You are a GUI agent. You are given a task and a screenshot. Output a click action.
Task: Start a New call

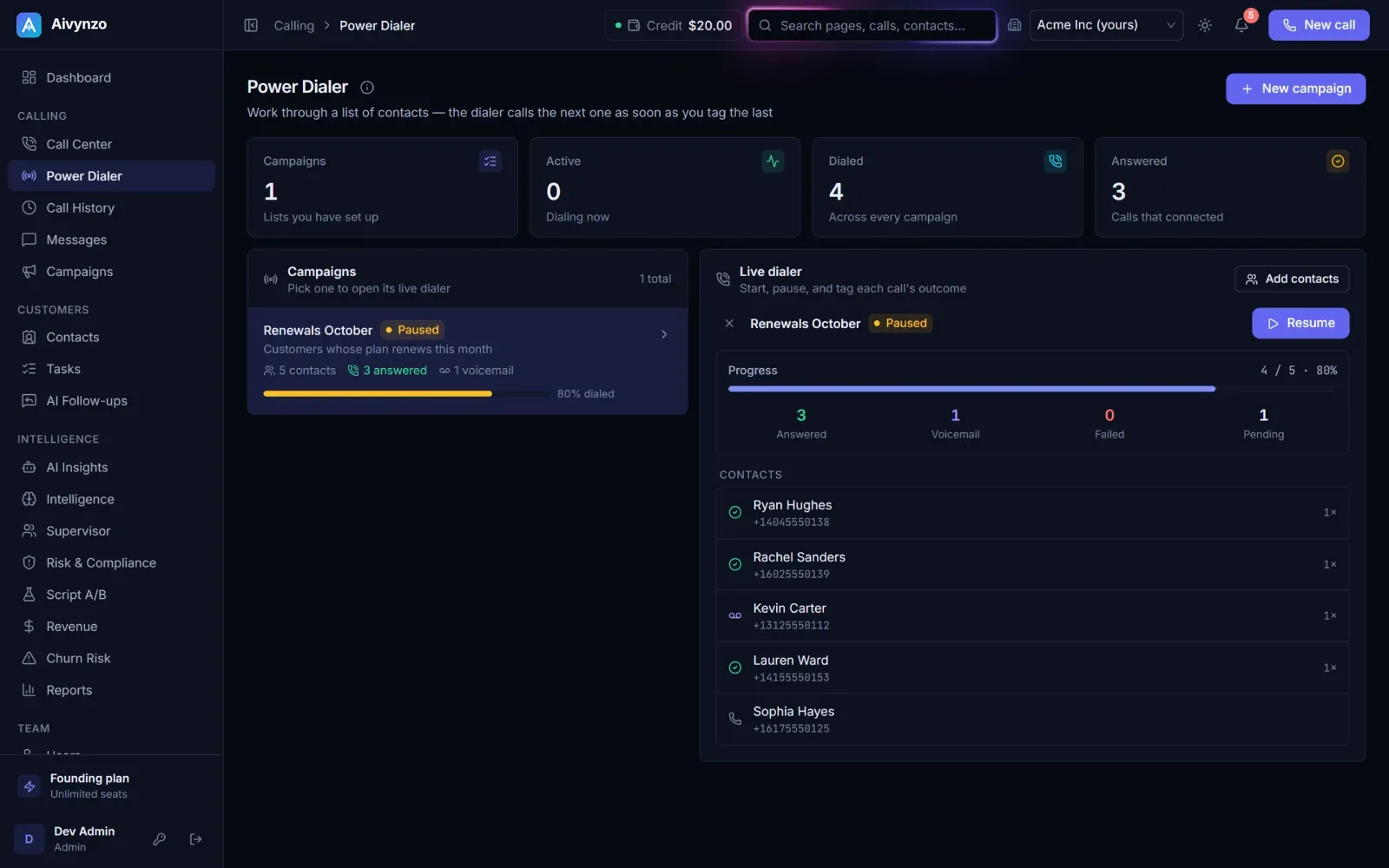(1319, 25)
